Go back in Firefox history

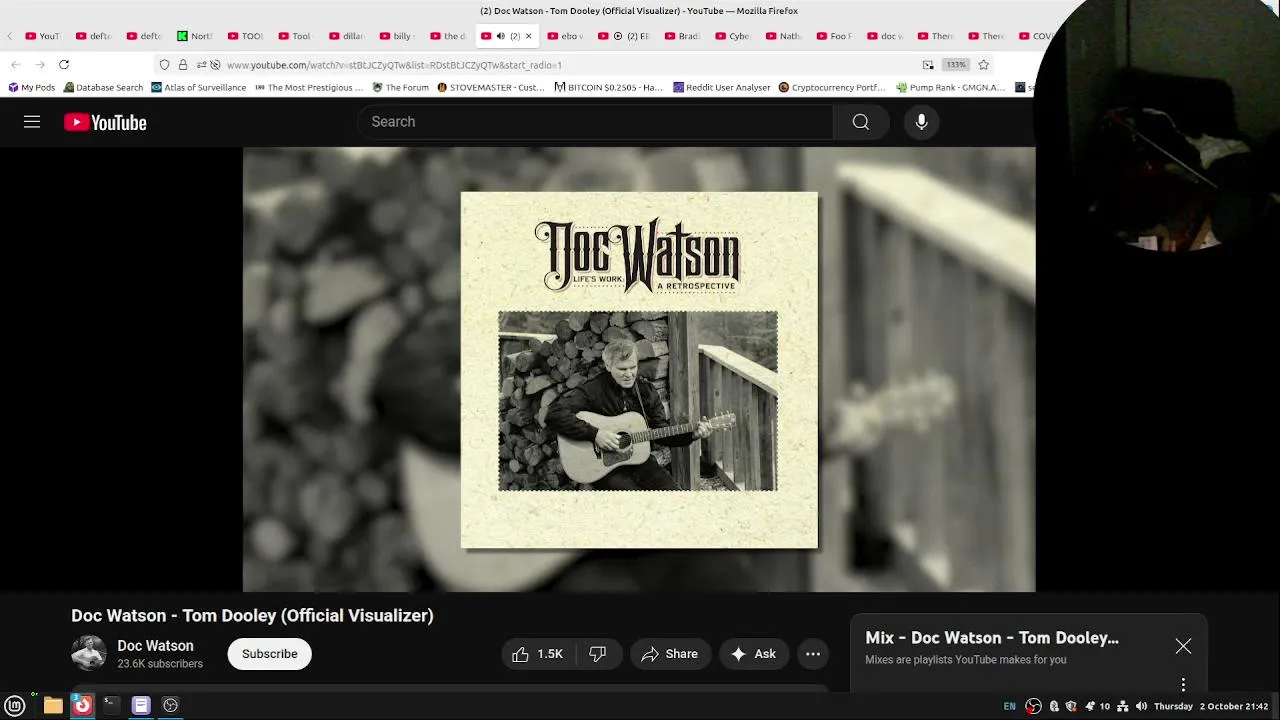click(x=16, y=65)
